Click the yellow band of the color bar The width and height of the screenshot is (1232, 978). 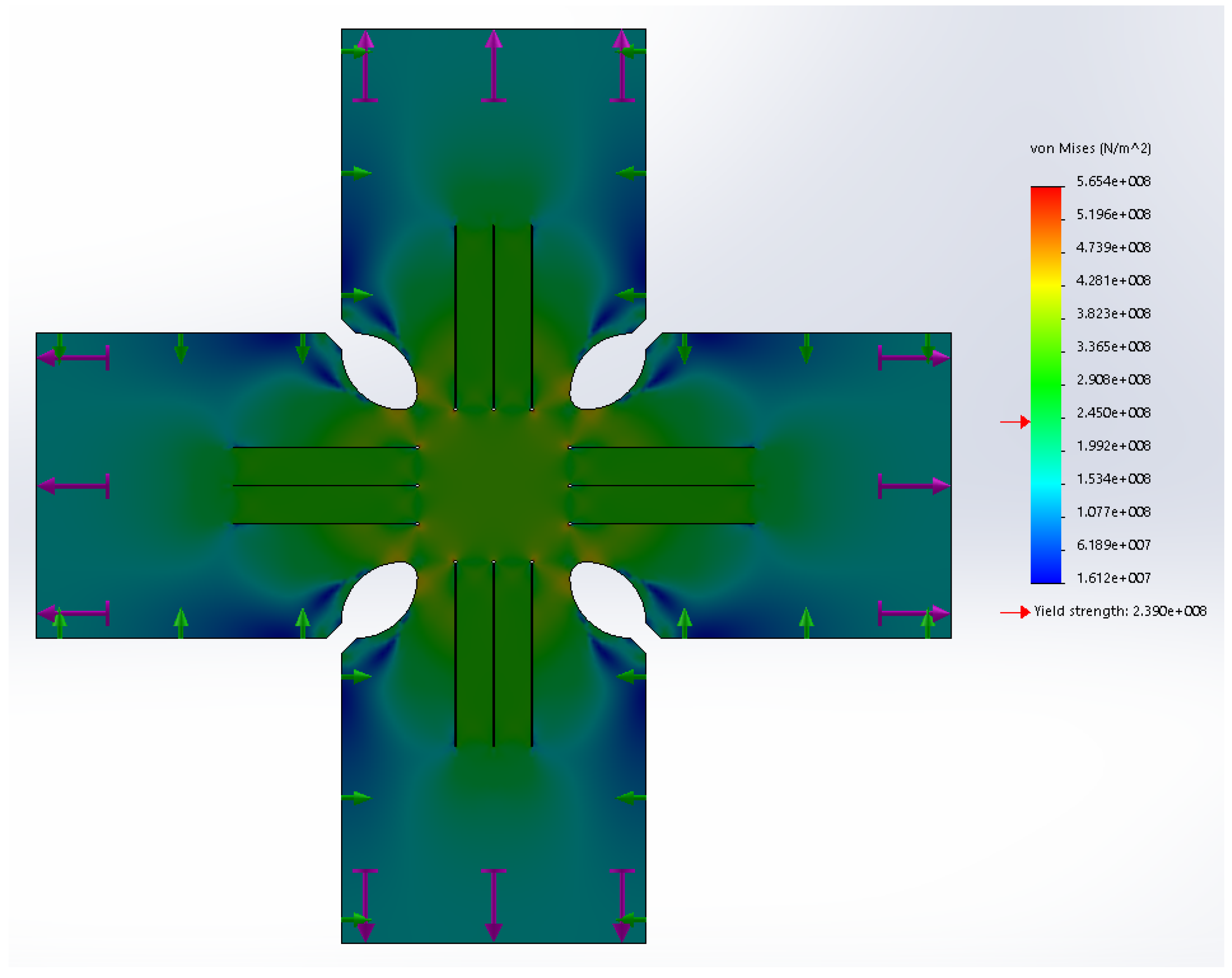(1046, 284)
